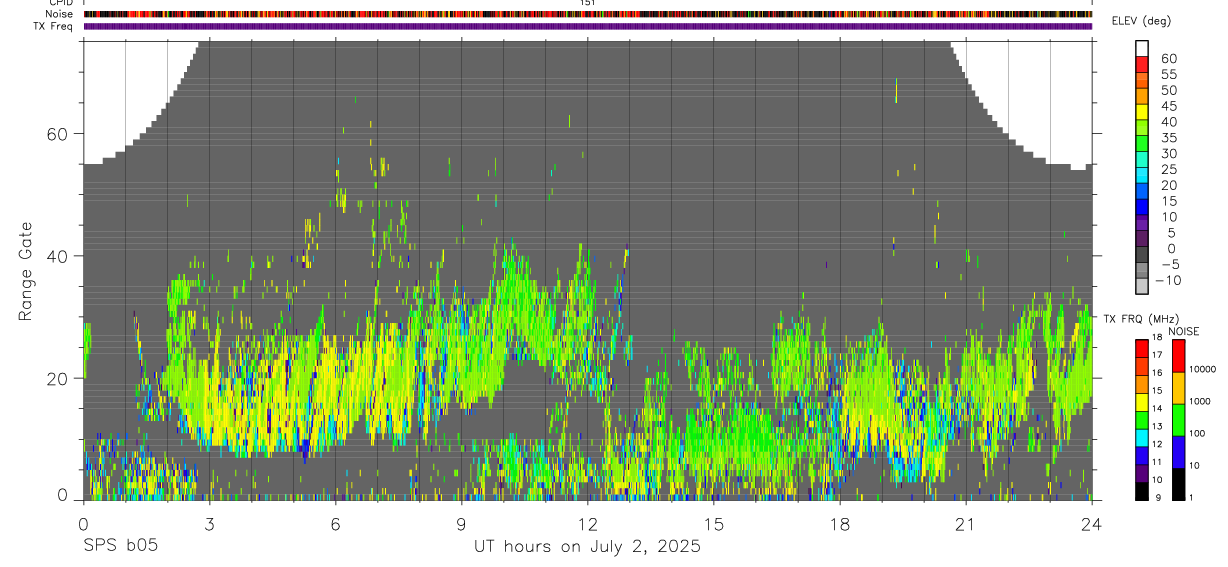
Task: Click the red segment of NOISE colorbar
Action: pos(1178,356)
